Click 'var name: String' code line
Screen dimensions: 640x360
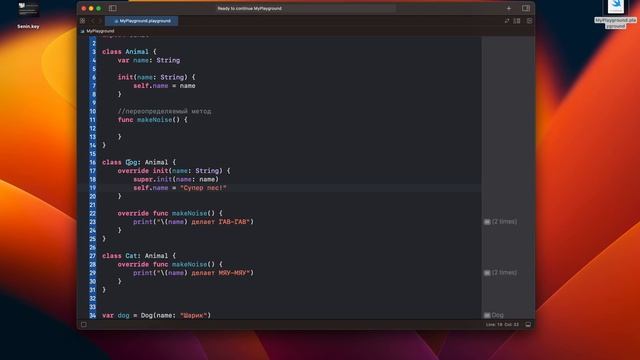coord(149,60)
